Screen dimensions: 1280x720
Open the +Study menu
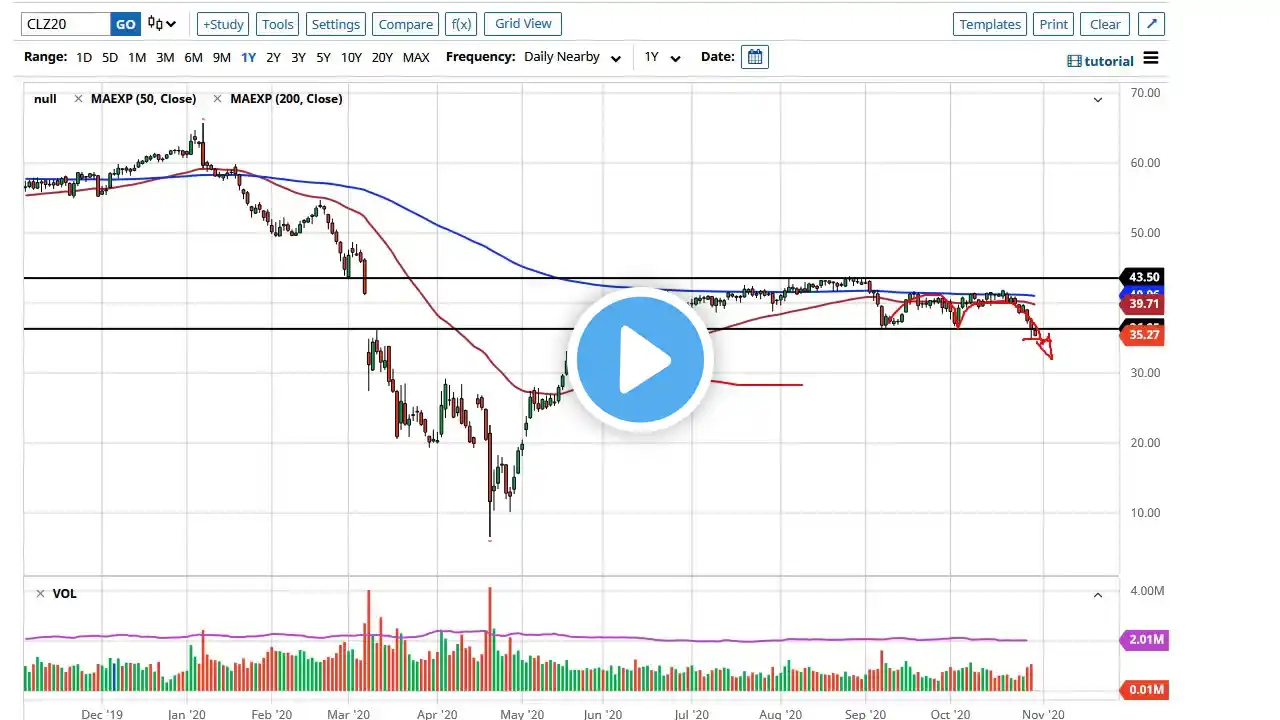point(222,24)
